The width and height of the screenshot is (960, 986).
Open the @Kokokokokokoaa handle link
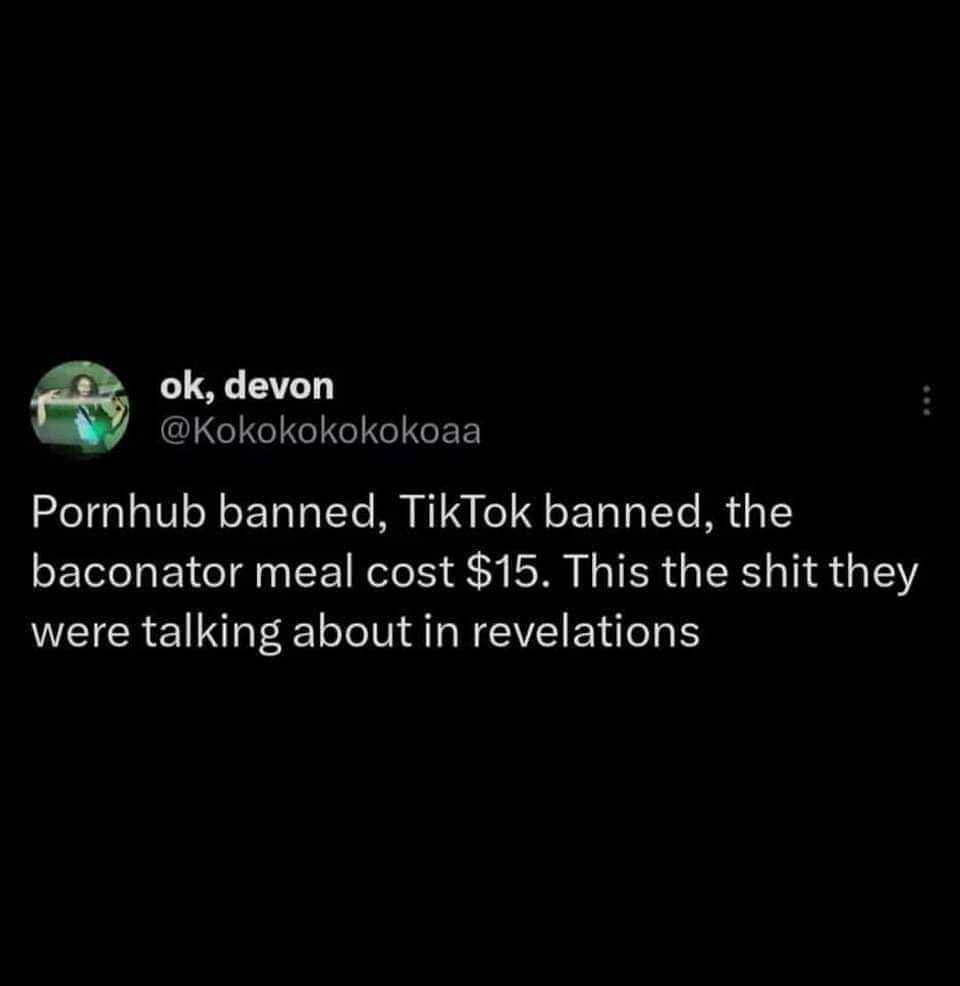coord(321,431)
